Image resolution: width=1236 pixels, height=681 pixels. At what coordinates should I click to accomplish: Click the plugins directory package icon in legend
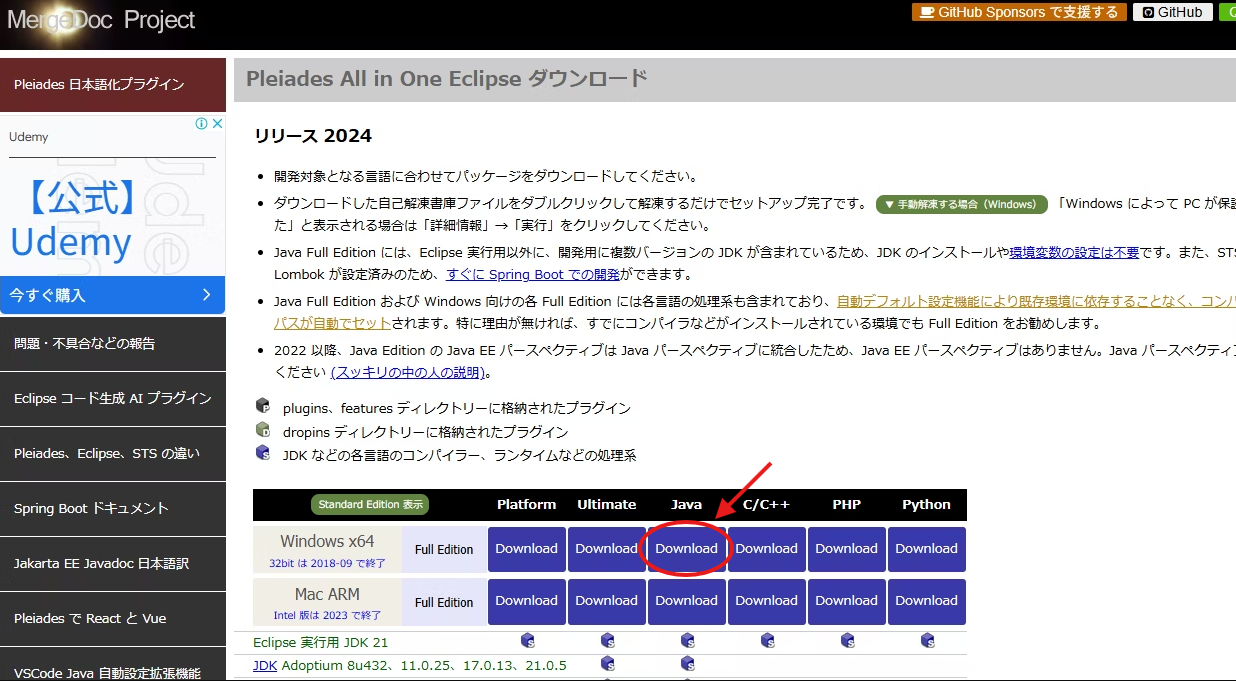260,407
